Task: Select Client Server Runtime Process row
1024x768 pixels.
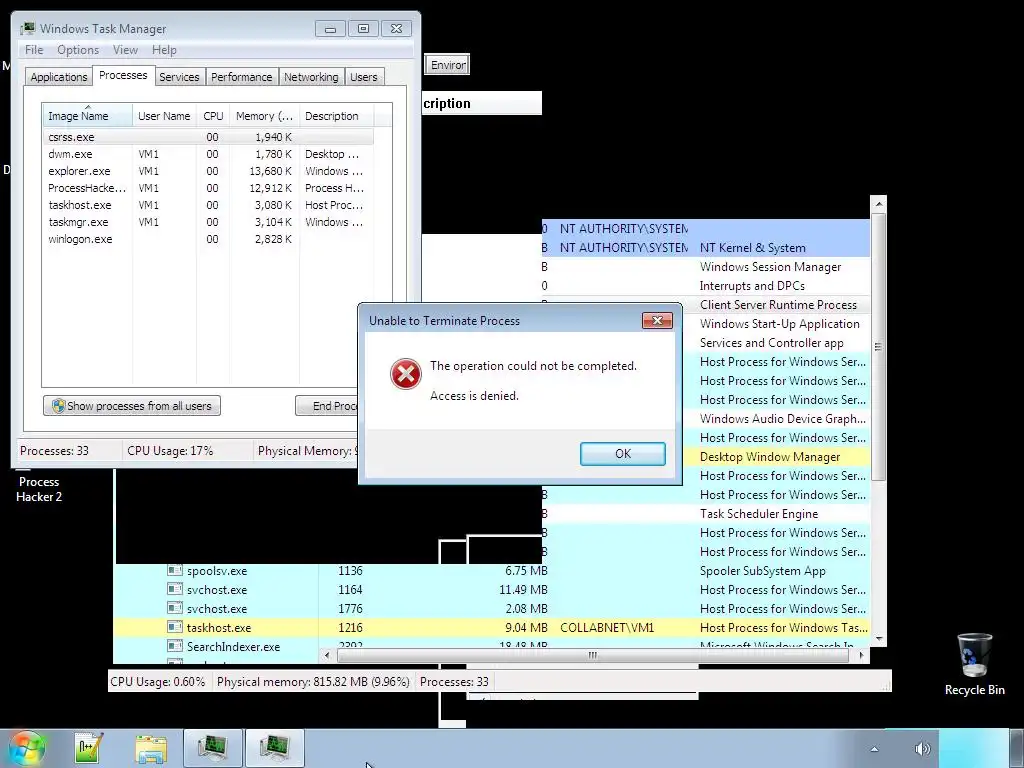Action: 776,304
